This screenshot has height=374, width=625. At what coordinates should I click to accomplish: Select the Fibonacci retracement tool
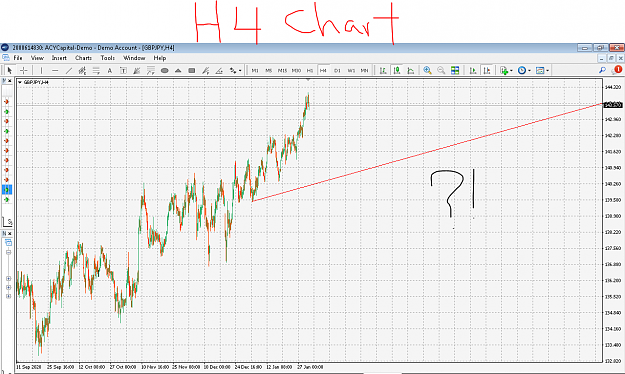click(96, 71)
